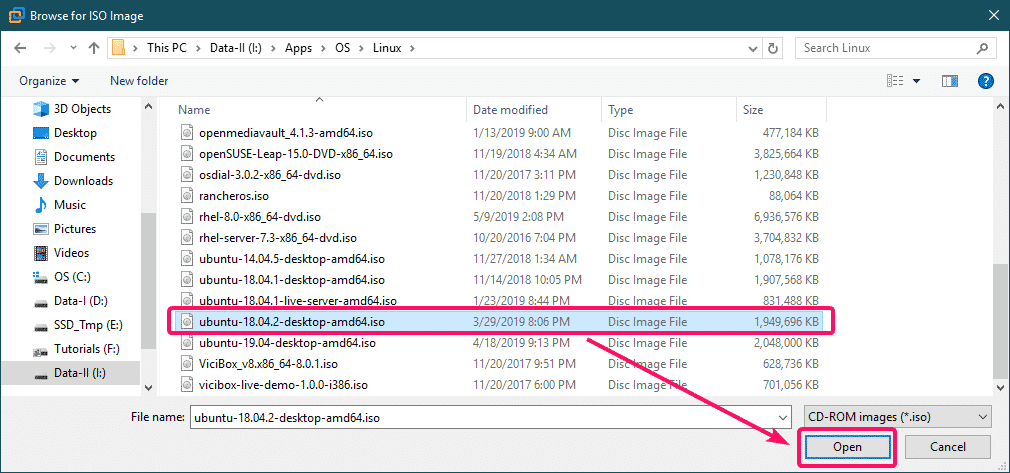Select 3D Objects in the sidebar
1010x473 pixels.
(x=71, y=109)
